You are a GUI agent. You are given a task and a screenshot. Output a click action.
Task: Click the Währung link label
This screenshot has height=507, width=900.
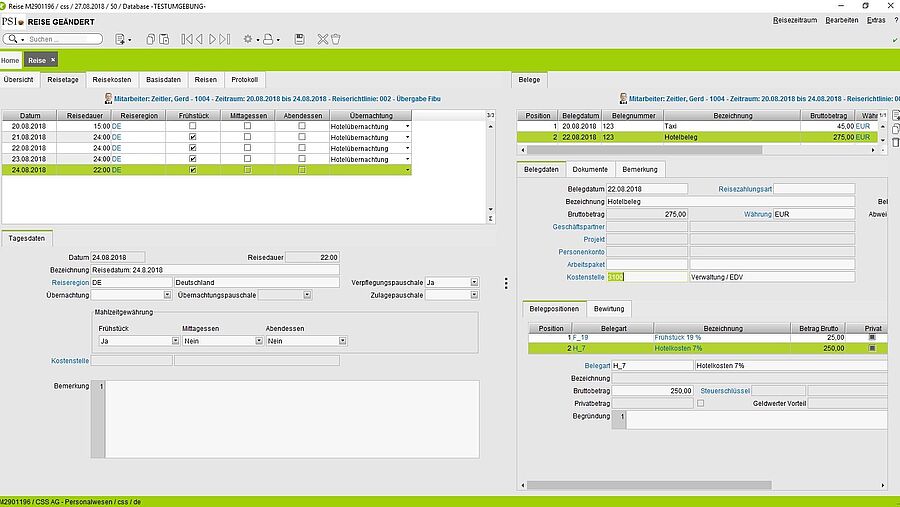tap(757, 214)
